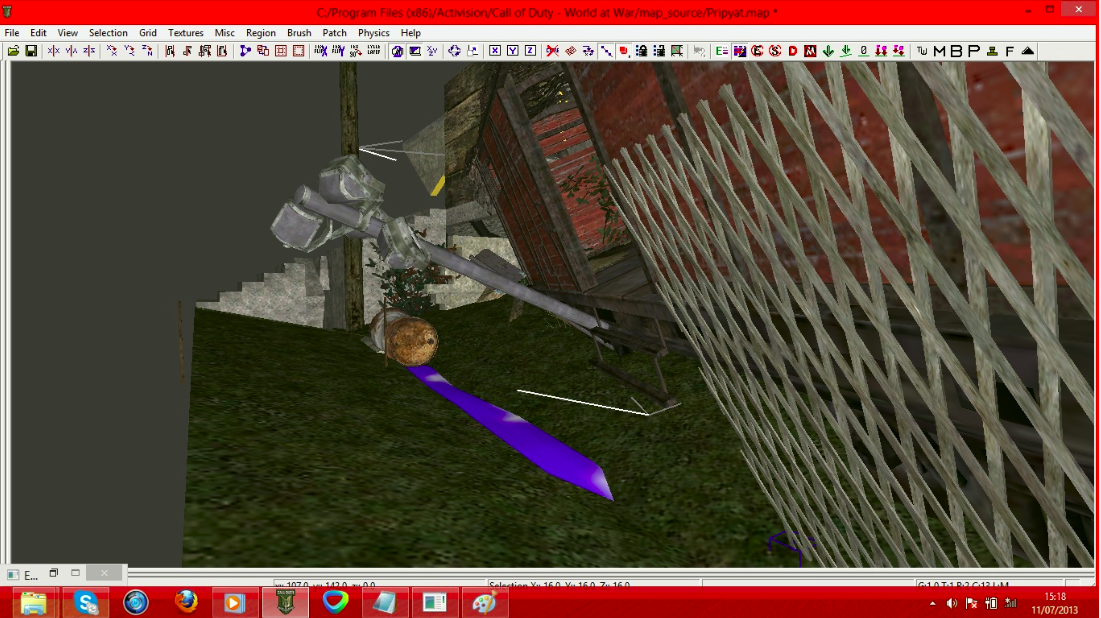
Task: Open the Physics menu
Action: point(374,33)
